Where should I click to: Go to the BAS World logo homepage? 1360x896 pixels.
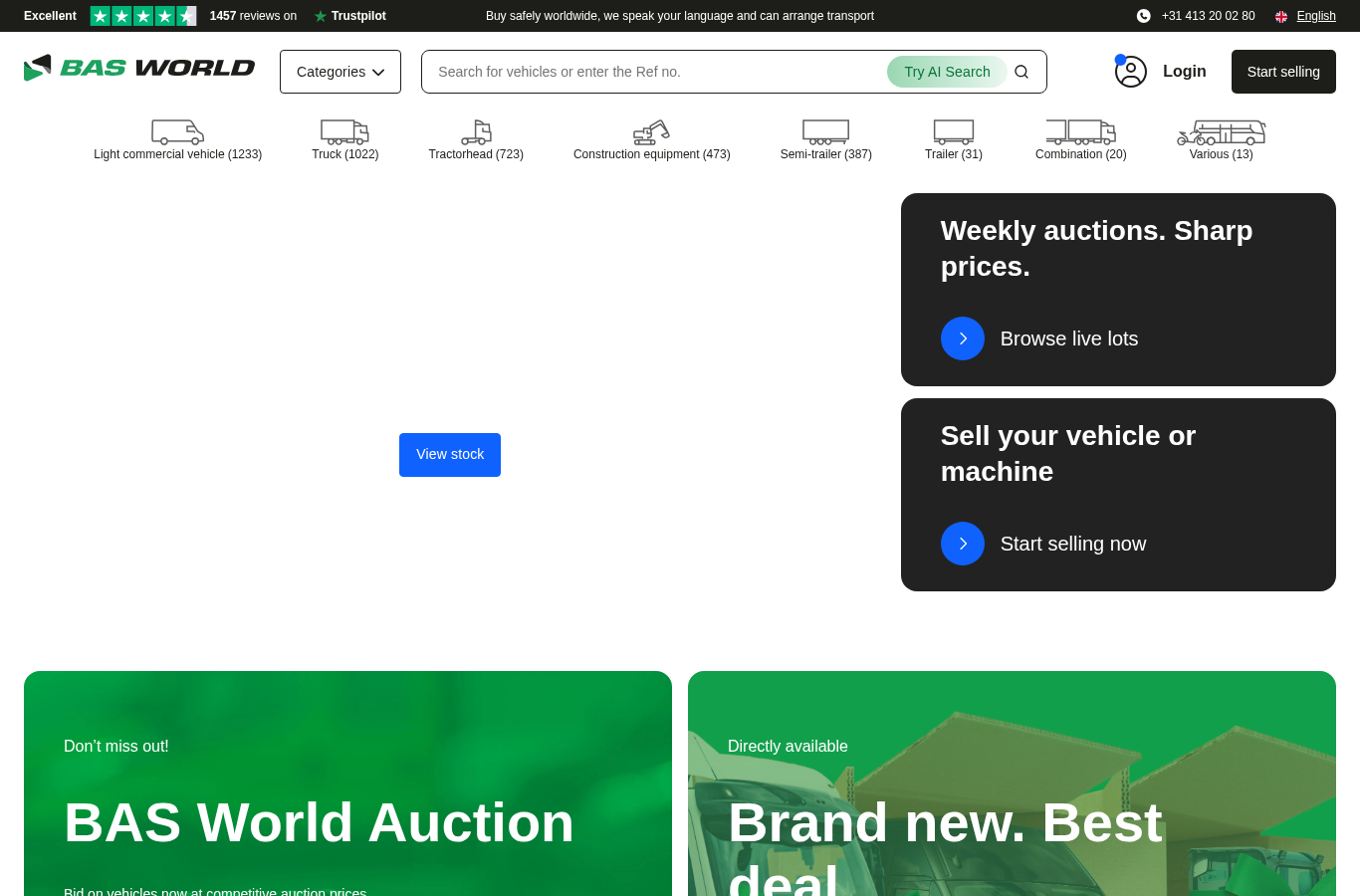pyautogui.click(x=139, y=68)
